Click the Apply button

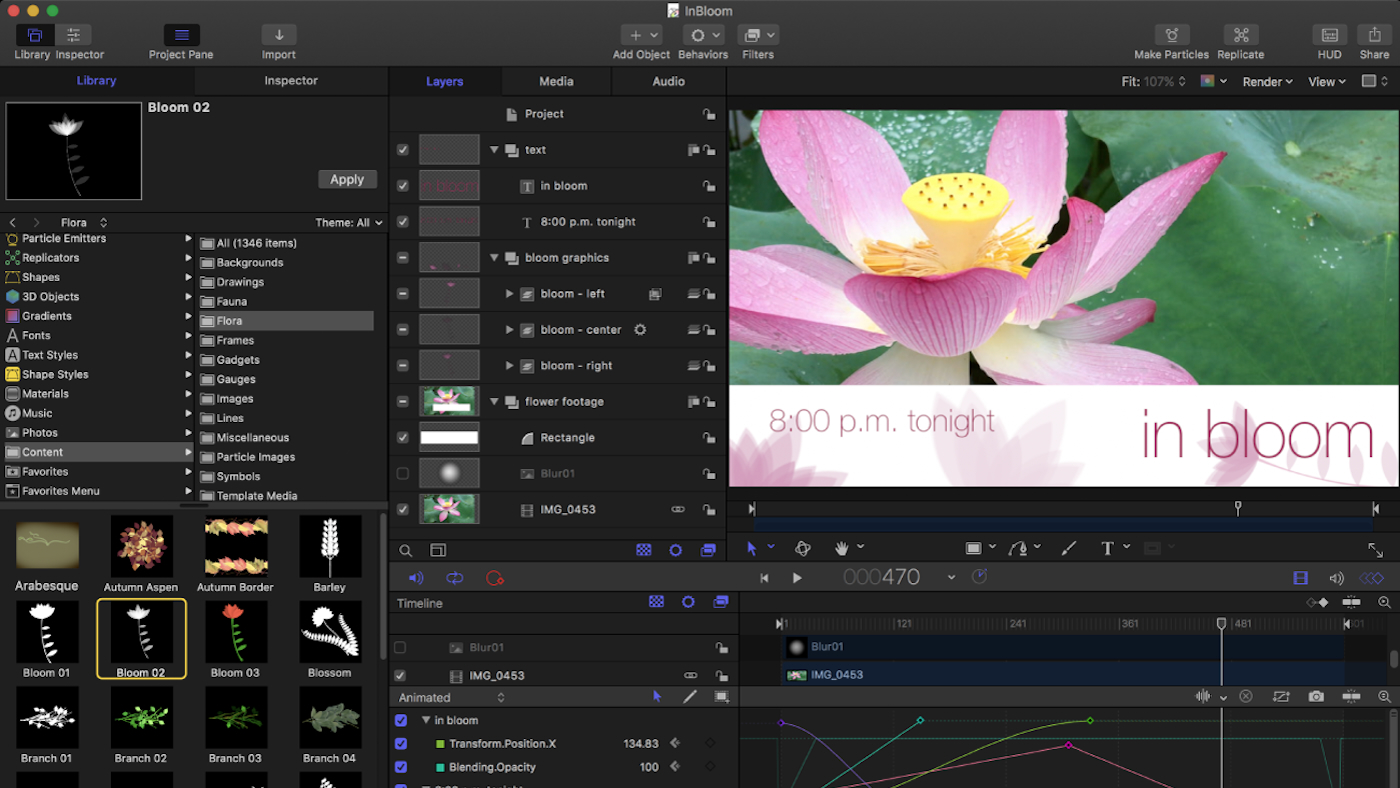347,180
